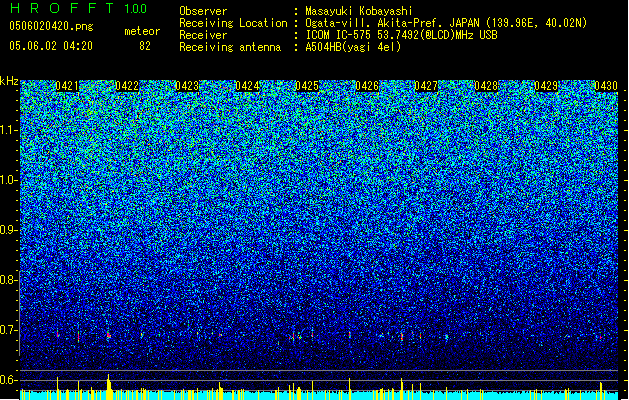The height and width of the screenshot is (400, 629).
Task: Click the version number 1.0.0
Action: pyautogui.click(x=135, y=8)
